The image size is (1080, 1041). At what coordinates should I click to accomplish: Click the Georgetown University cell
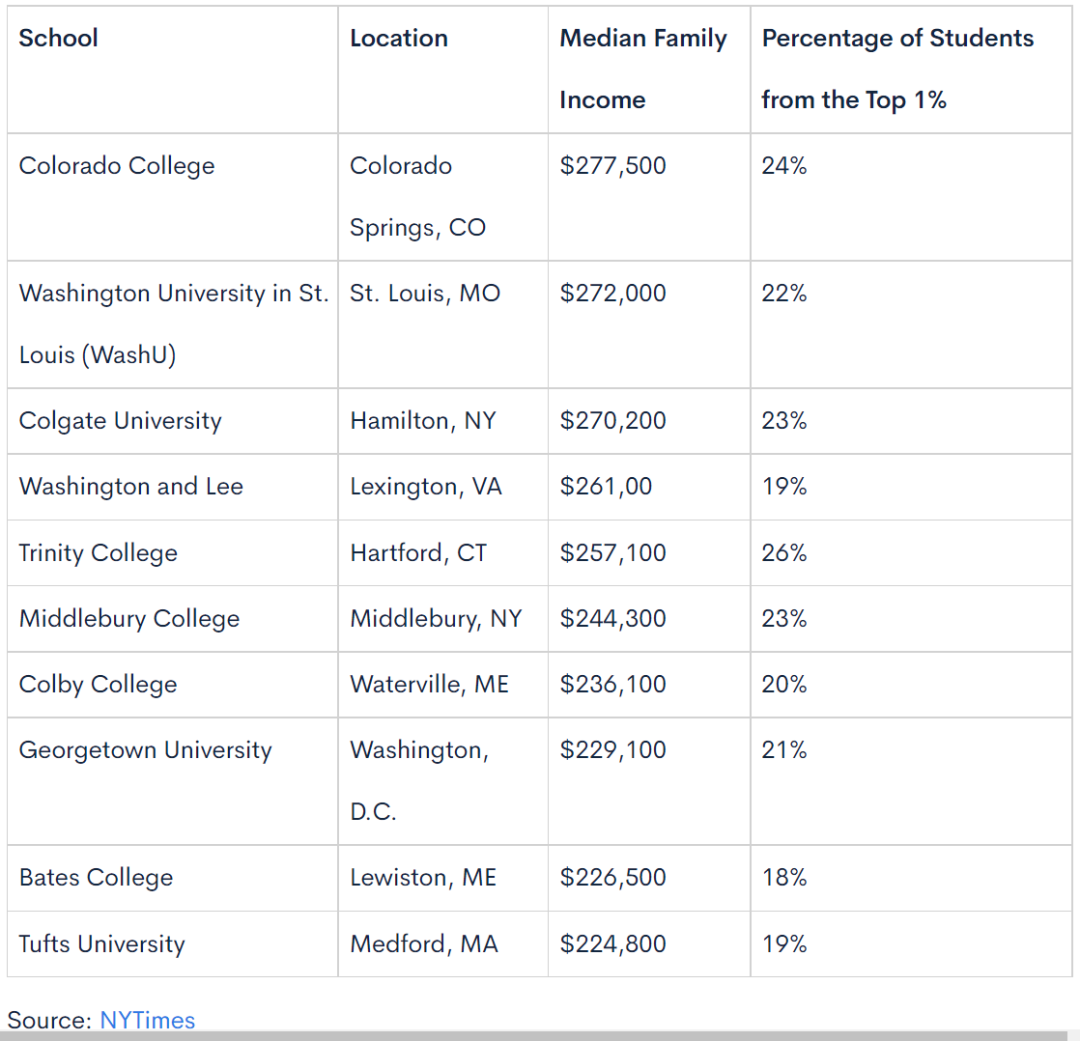(145, 750)
